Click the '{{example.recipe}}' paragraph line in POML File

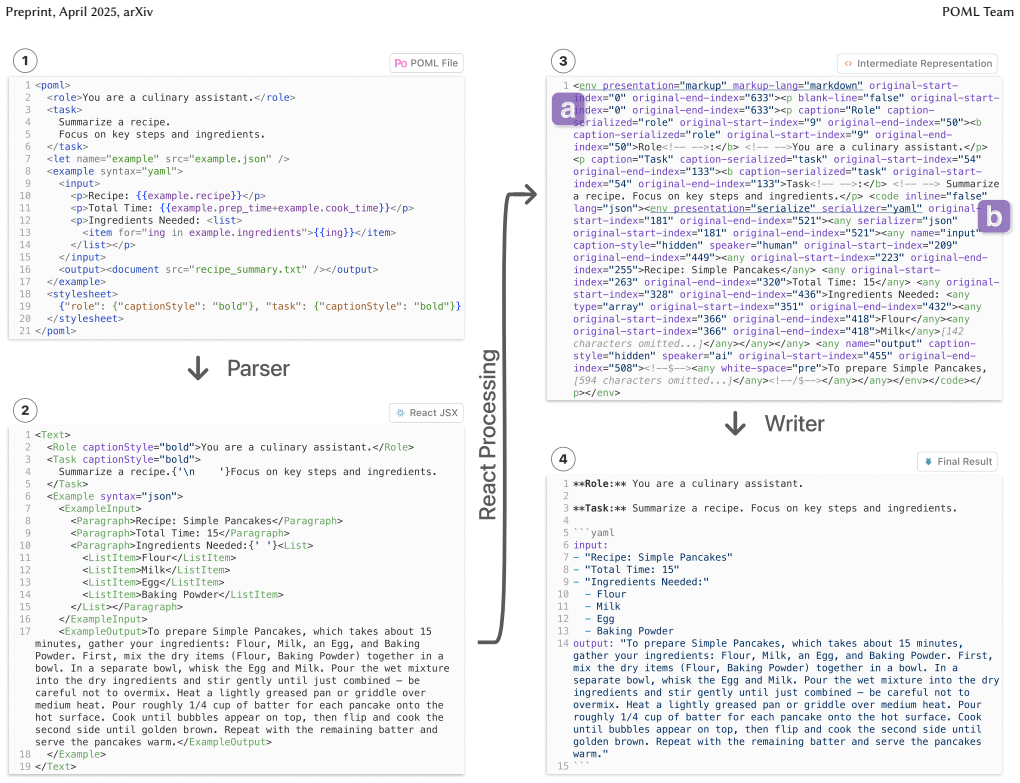click(x=168, y=196)
